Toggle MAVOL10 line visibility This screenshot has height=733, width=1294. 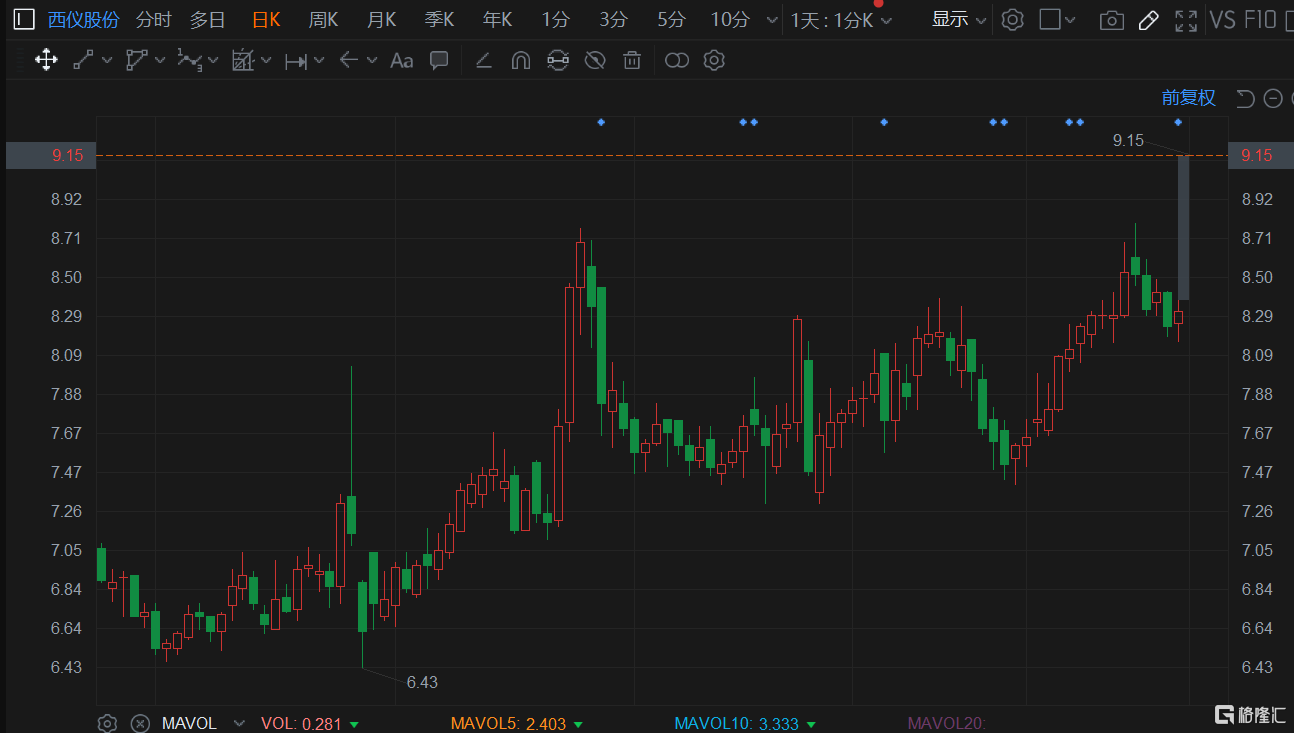pos(810,724)
